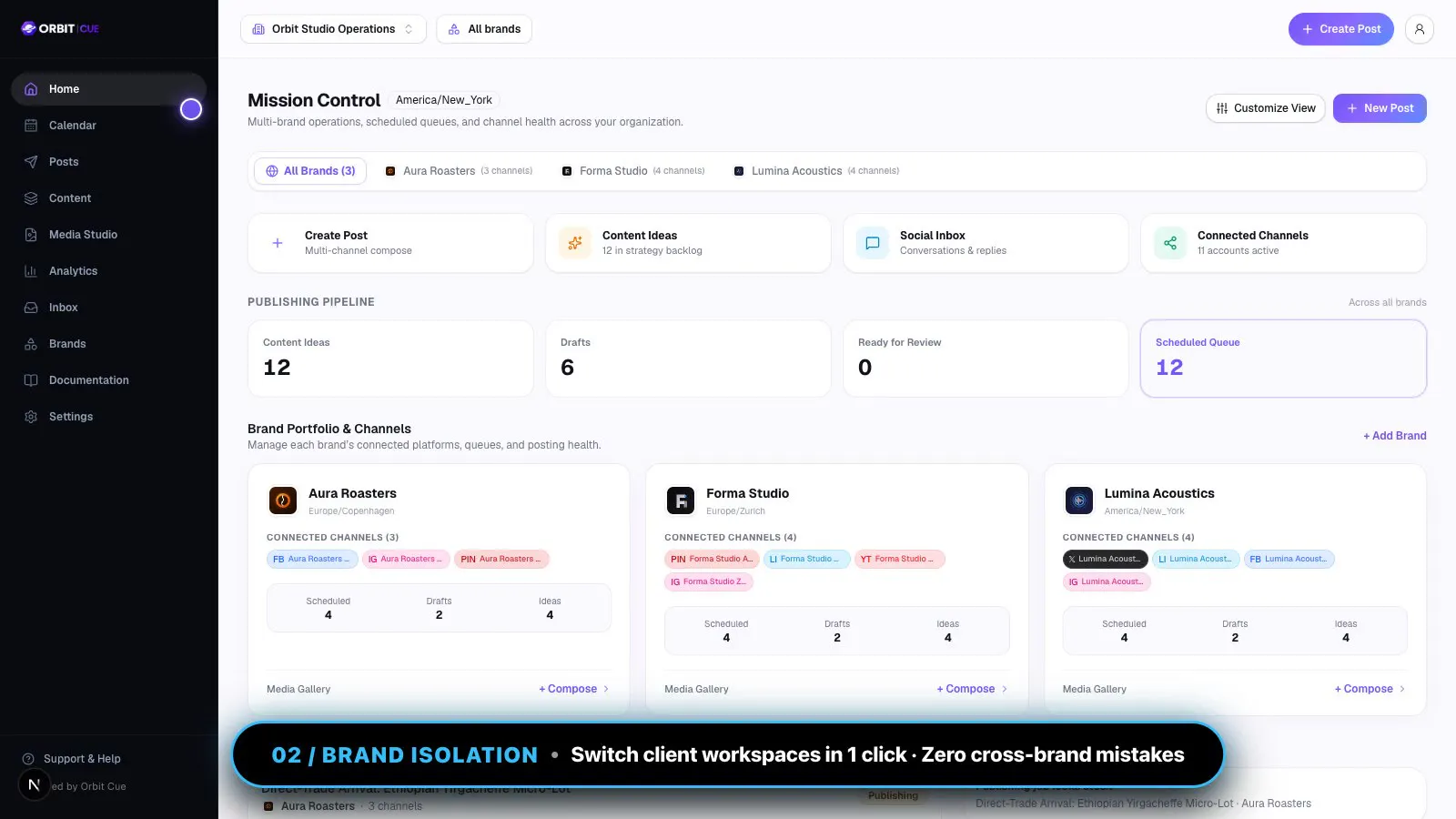1456x819 pixels.
Task: Click the Posts paper-plane icon
Action: [x=31, y=162]
